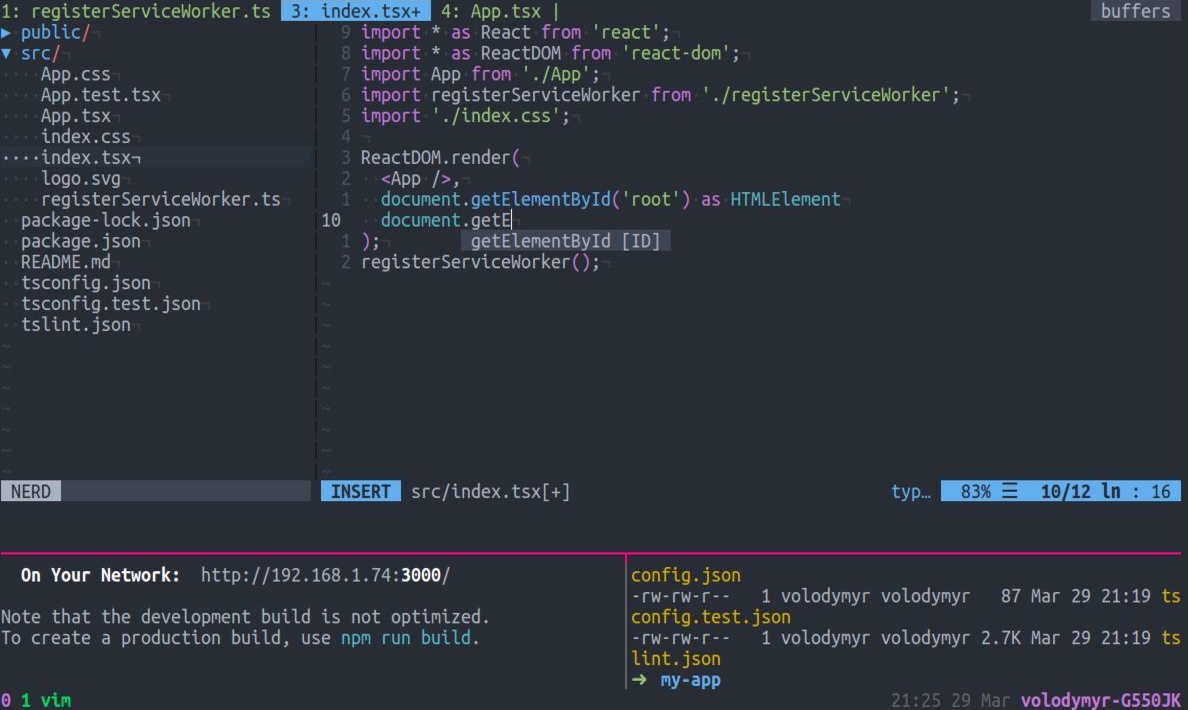Screen dimensions: 1188x710
Task: Click the INSERT mode indicator
Action: pyautogui.click(x=360, y=490)
